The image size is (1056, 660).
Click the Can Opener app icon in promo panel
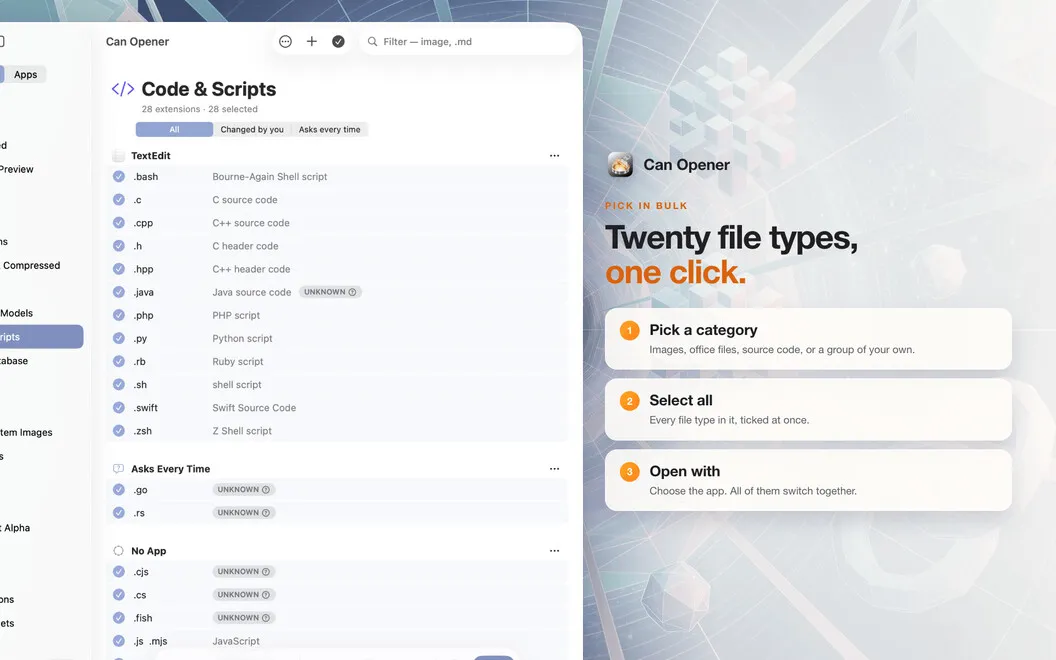[x=620, y=165]
